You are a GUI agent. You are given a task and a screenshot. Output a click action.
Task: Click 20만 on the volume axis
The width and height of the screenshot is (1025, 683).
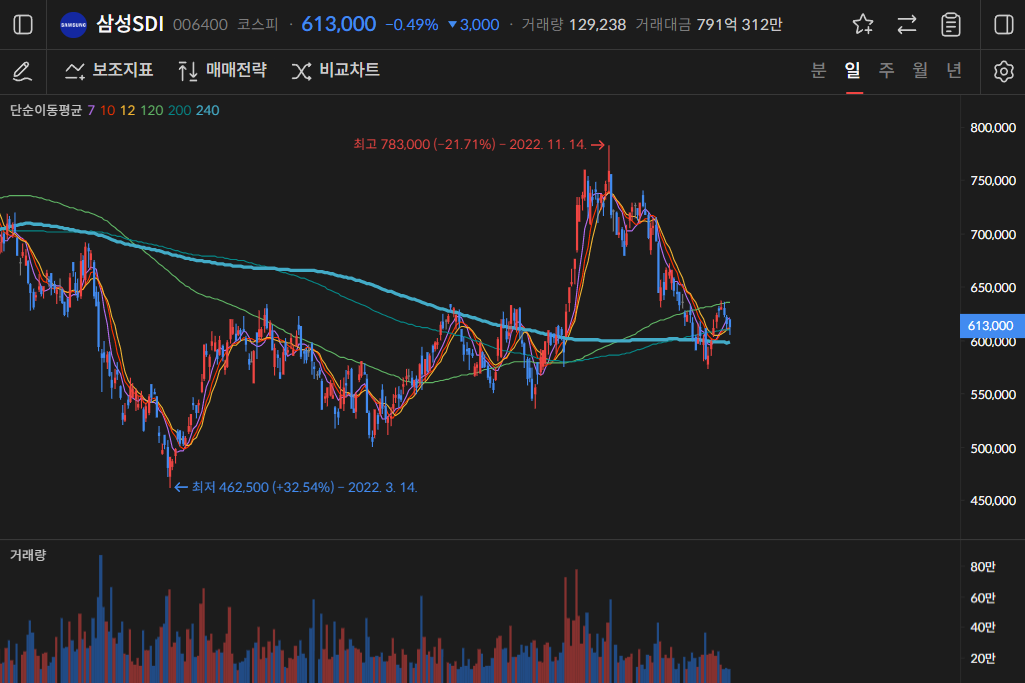click(983, 658)
